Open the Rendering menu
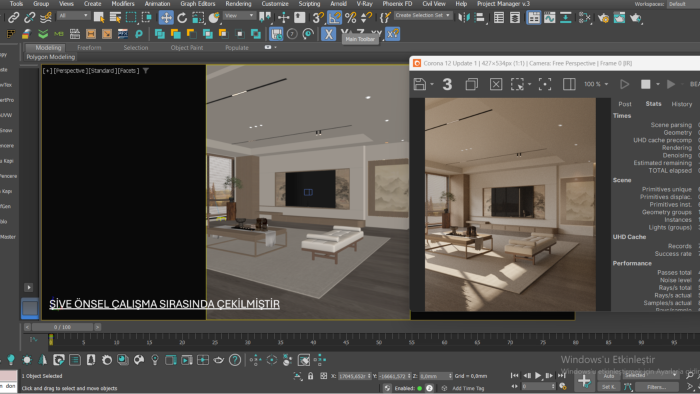The image size is (700, 394). pyautogui.click(x=238, y=4)
